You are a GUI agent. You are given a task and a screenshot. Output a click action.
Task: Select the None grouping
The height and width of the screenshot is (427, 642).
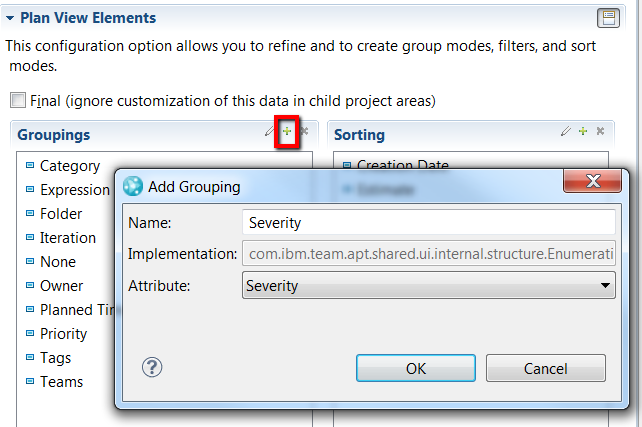(51, 262)
